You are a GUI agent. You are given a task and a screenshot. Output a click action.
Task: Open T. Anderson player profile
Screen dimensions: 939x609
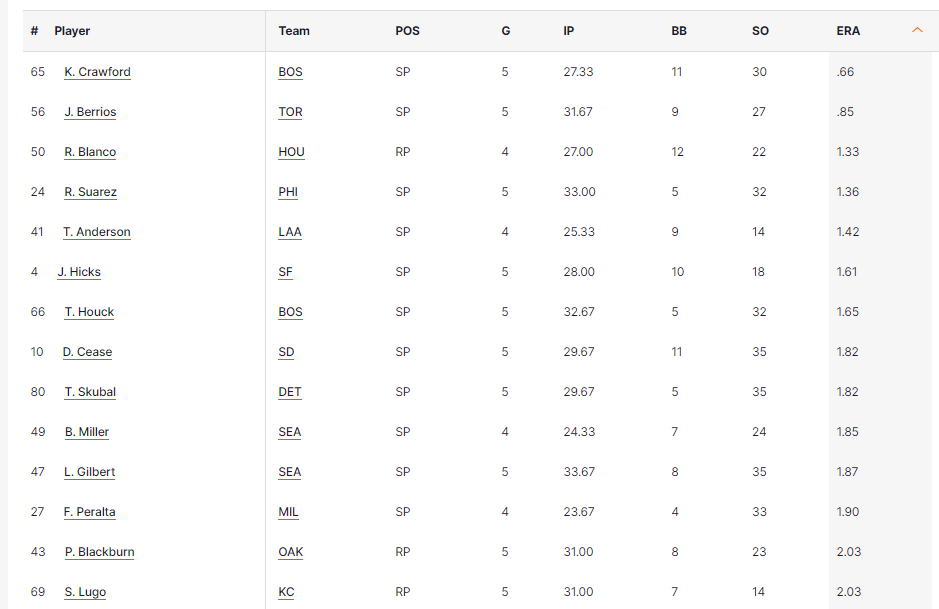(97, 232)
